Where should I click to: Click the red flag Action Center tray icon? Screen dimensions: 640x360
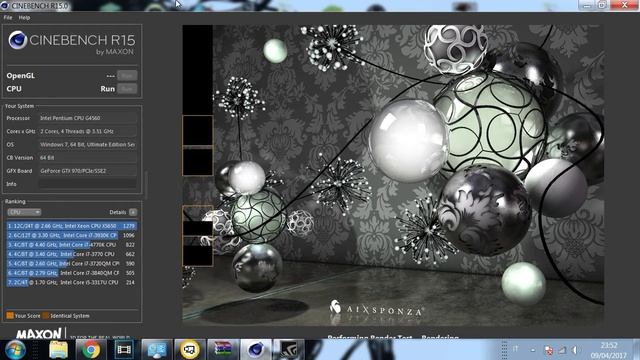tap(549, 350)
